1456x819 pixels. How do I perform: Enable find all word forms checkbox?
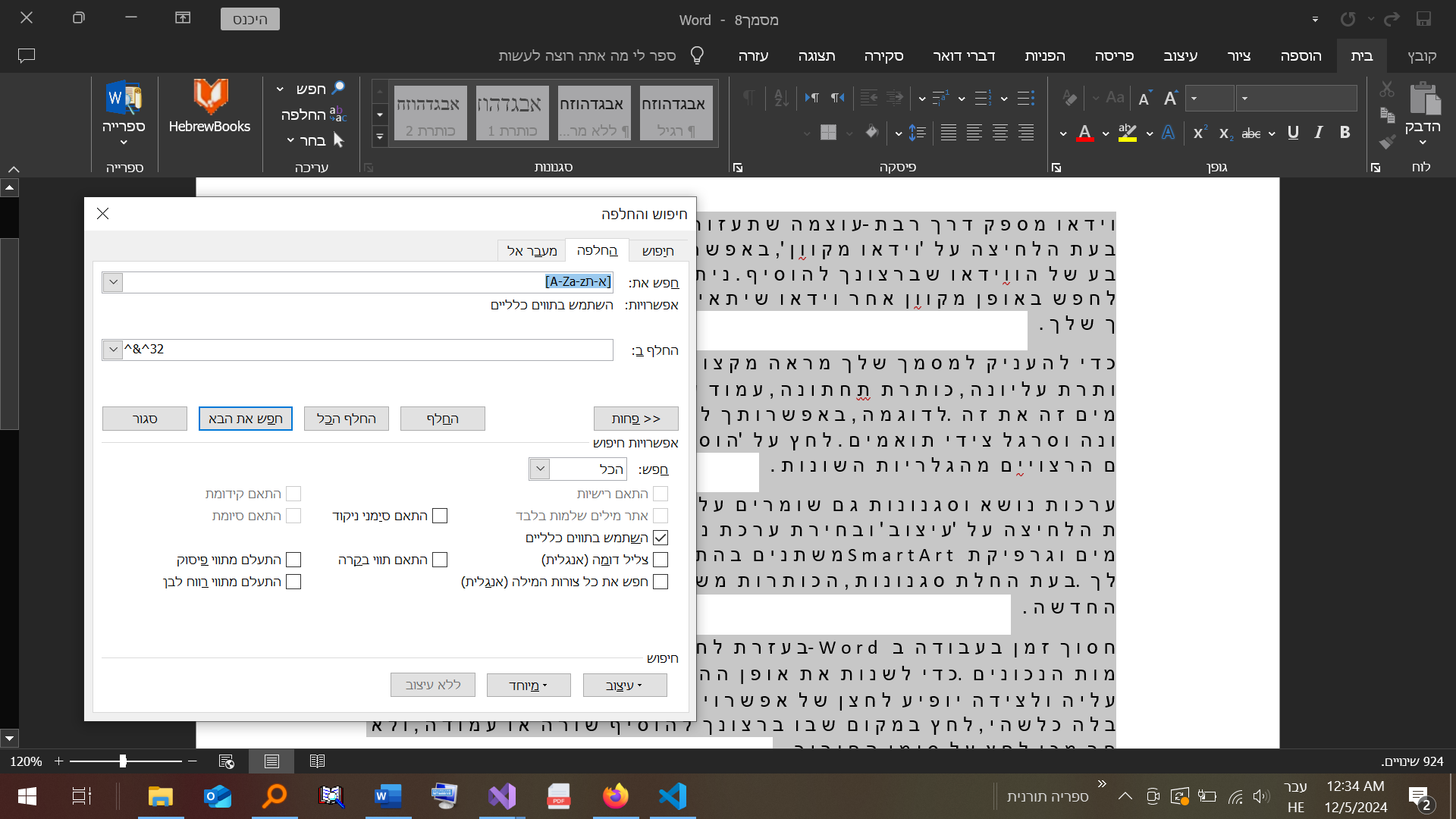pos(661,582)
